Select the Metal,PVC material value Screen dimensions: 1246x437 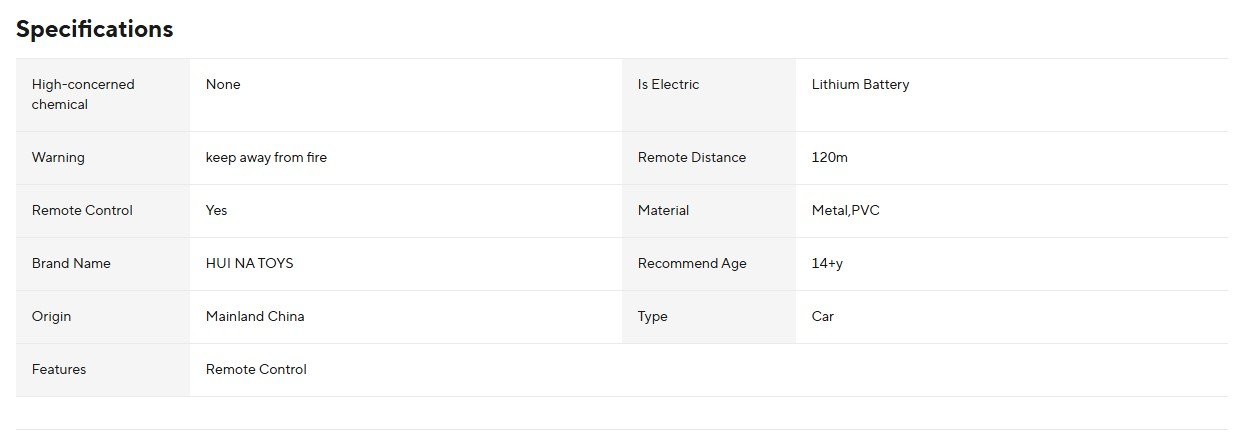click(845, 211)
